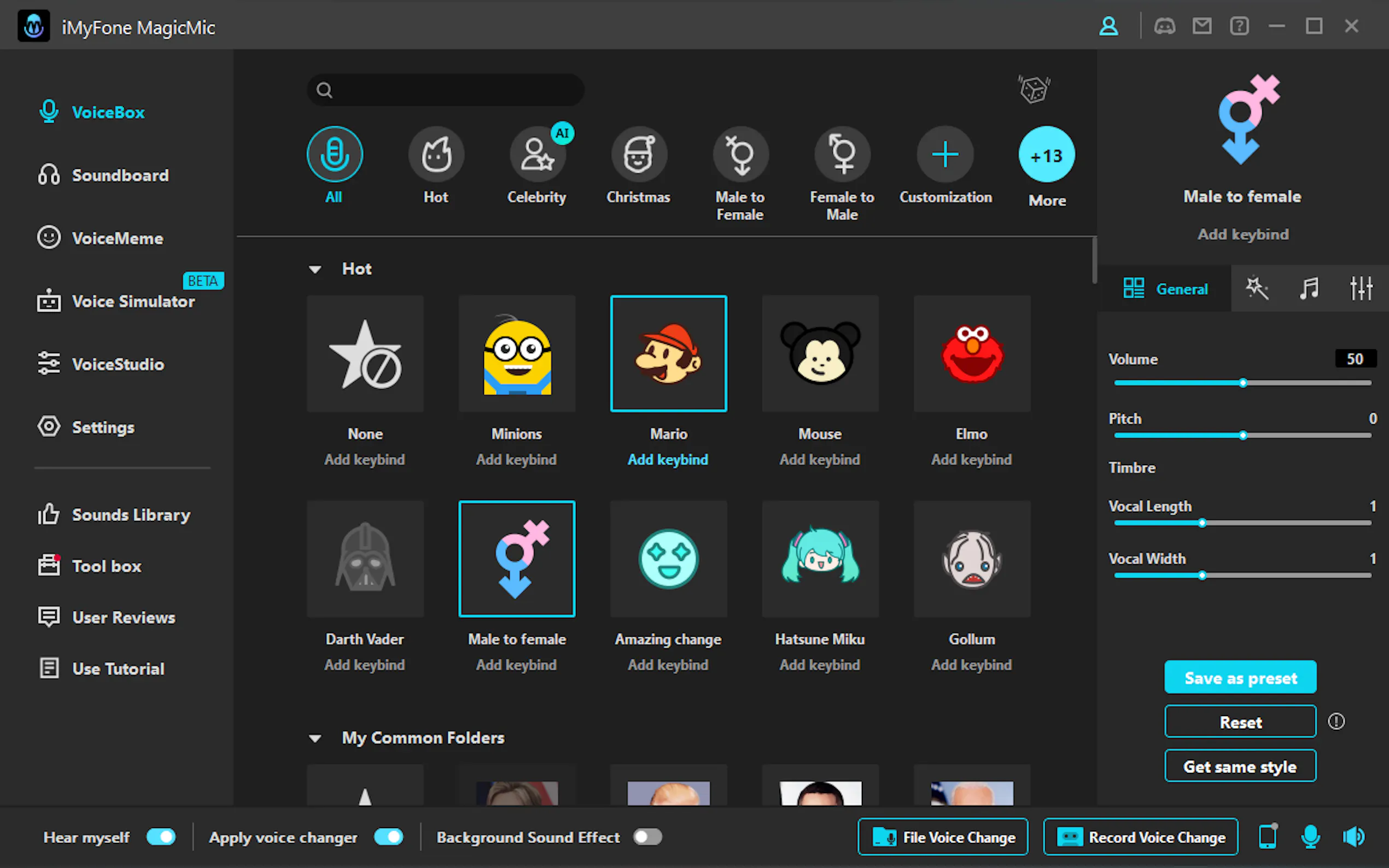Click the user account profile icon
1389x868 pixels.
(1108, 26)
